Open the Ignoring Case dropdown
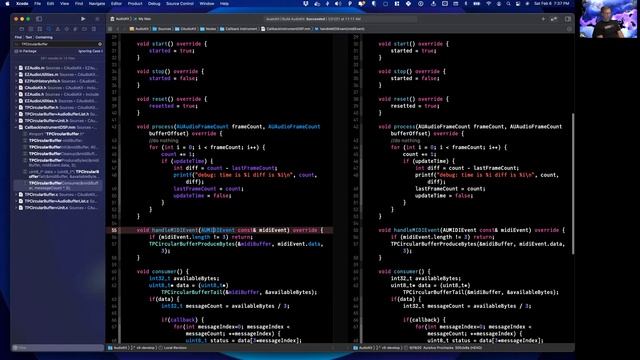Screen dimensions: 640x360 (x=90, y=51)
